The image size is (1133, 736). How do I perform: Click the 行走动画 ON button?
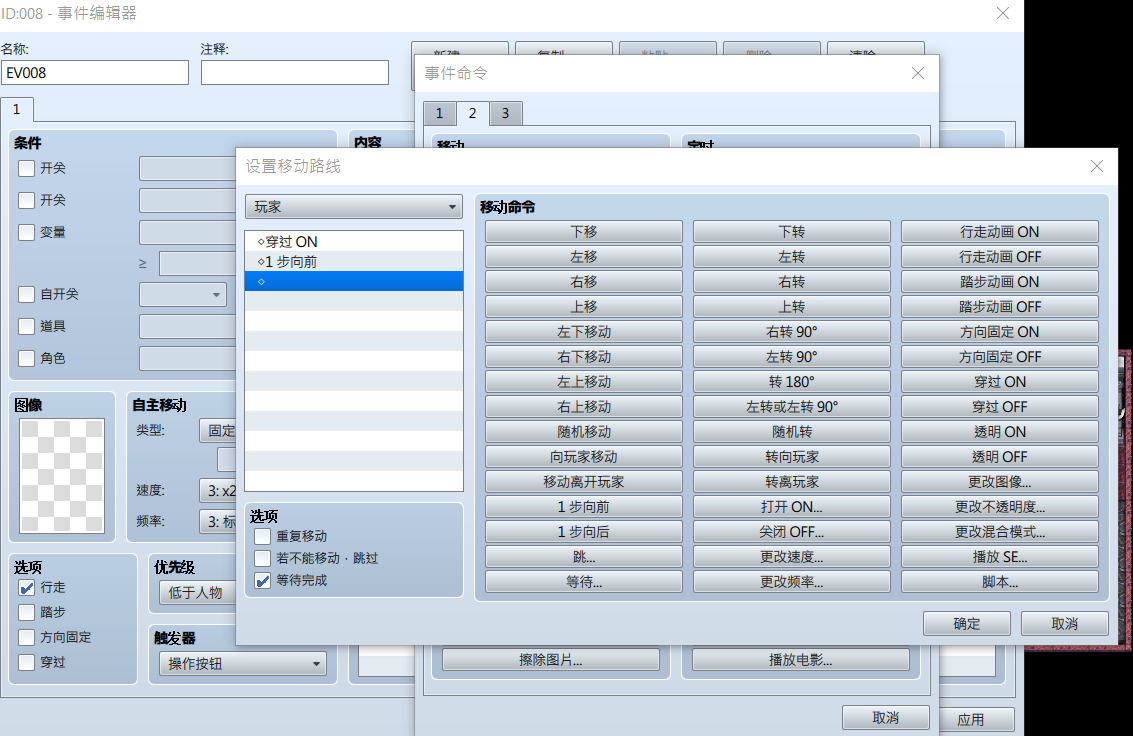(999, 232)
